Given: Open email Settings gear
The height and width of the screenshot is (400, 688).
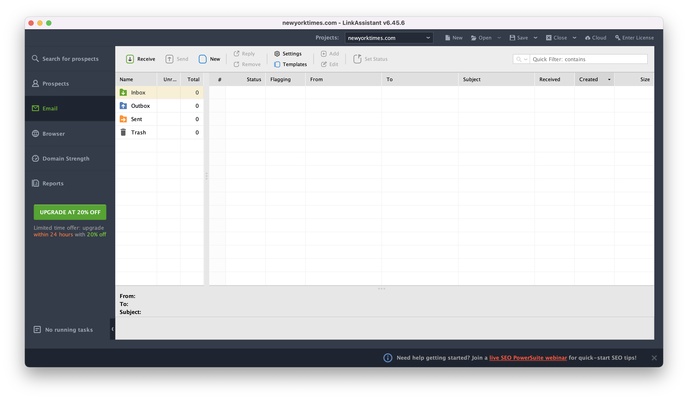Looking at the screenshot, I should (x=288, y=54).
